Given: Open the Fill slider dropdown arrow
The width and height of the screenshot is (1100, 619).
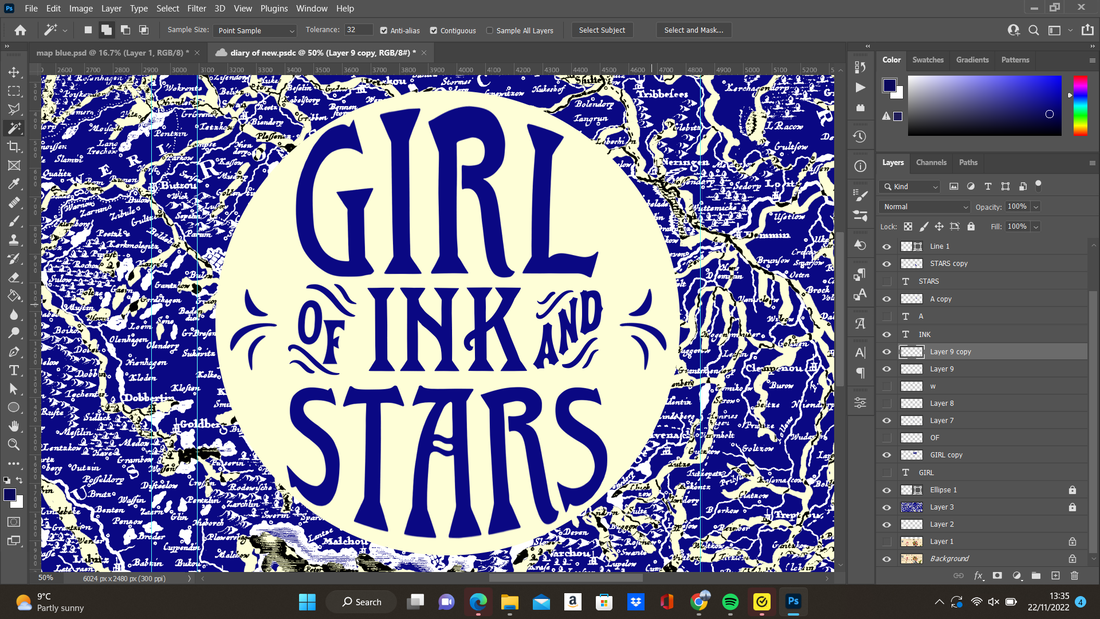Looking at the screenshot, I should point(1035,227).
